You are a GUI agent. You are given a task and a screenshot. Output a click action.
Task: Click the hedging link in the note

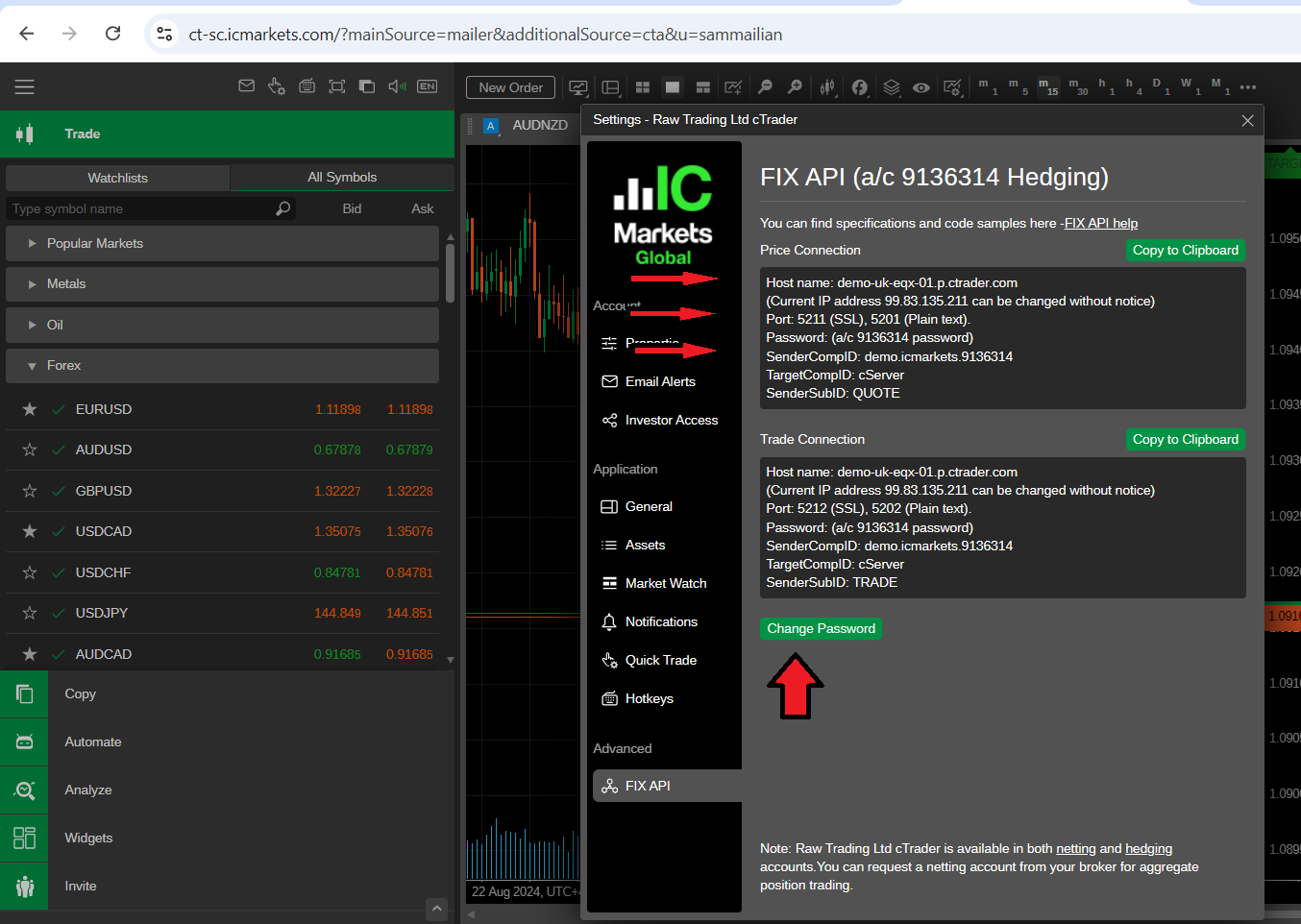point(1148,848)
